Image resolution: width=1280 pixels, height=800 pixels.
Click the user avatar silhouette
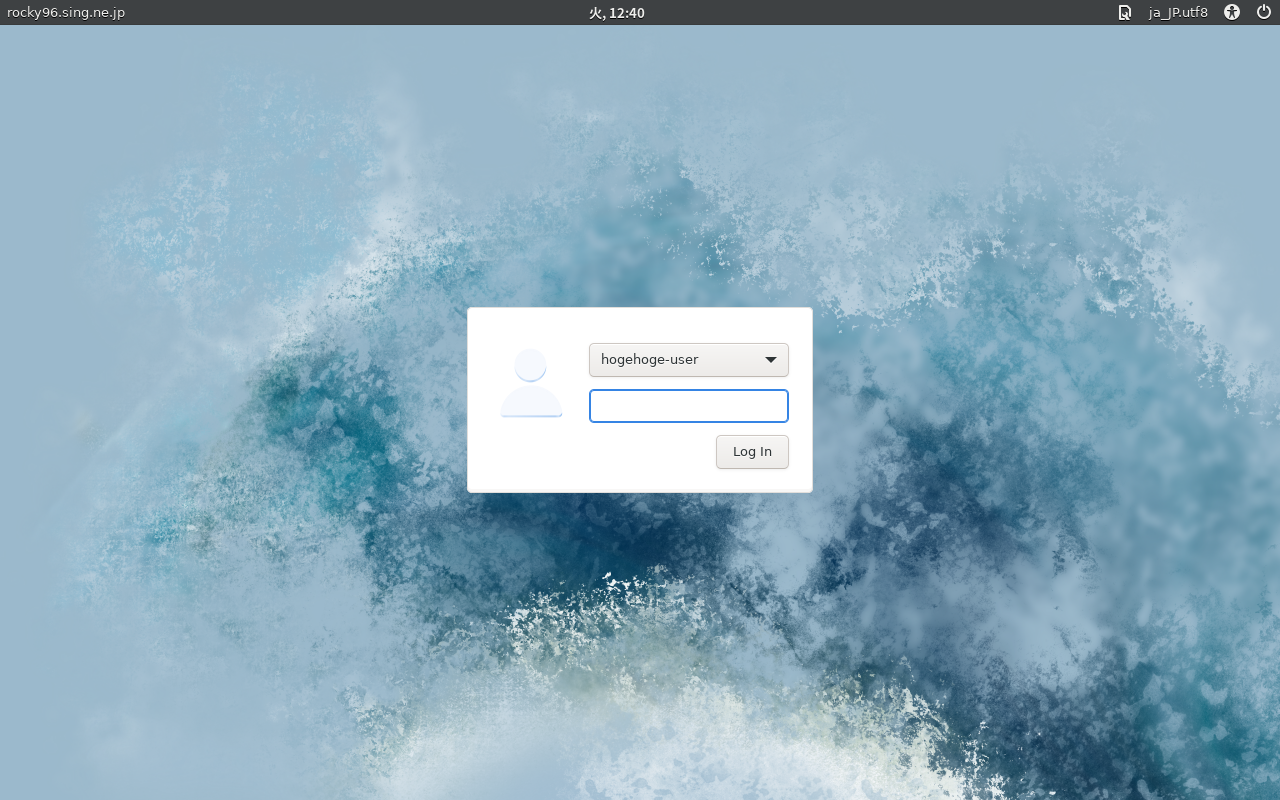click(x=531, y=383)
